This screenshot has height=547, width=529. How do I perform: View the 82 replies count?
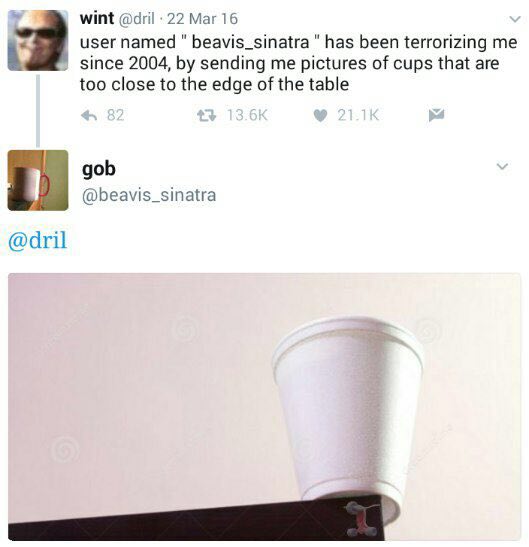coord(116,115)
